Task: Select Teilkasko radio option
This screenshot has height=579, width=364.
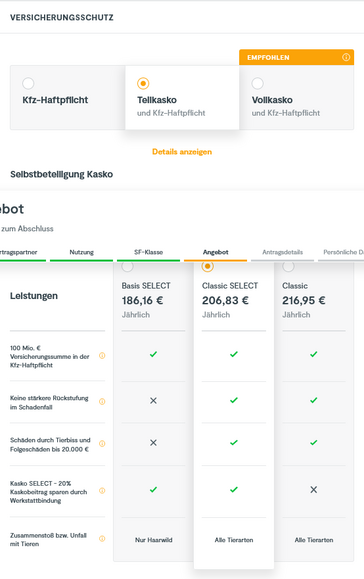Action: click(x=143, y=83)
